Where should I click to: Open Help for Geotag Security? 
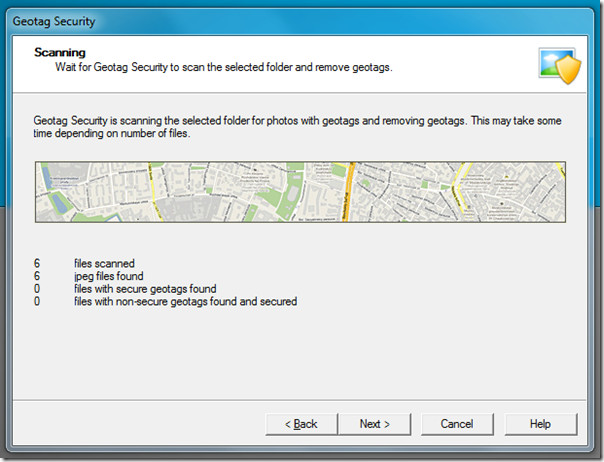540,424
